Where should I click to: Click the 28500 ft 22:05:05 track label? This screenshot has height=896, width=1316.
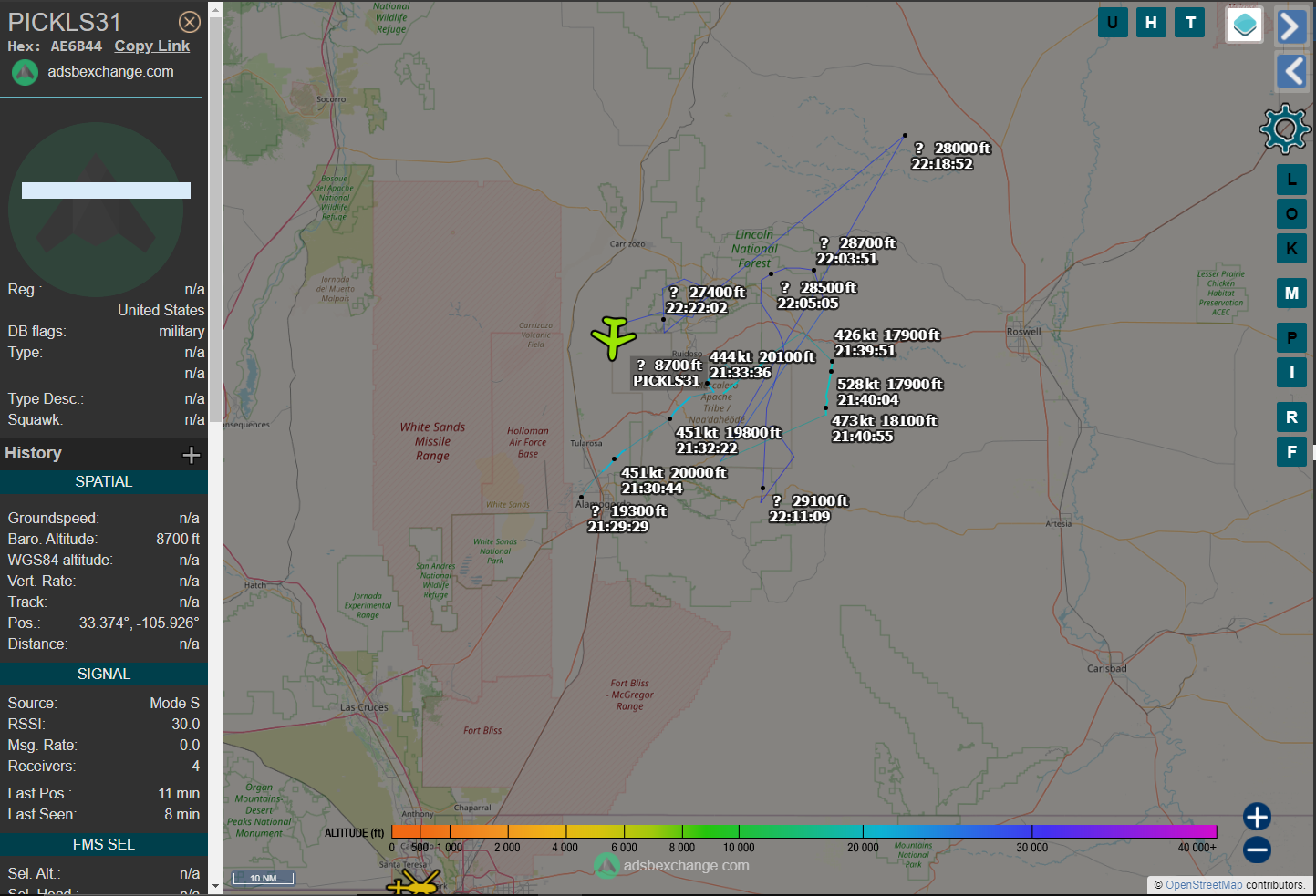coord(817,295)
